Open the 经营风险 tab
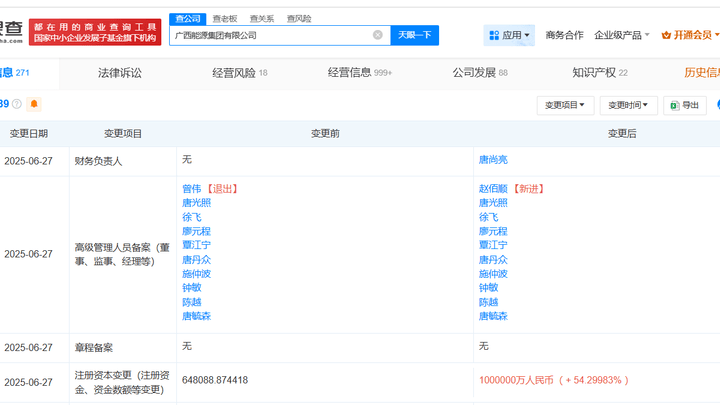Screen dimensions: 720x405 240,73
